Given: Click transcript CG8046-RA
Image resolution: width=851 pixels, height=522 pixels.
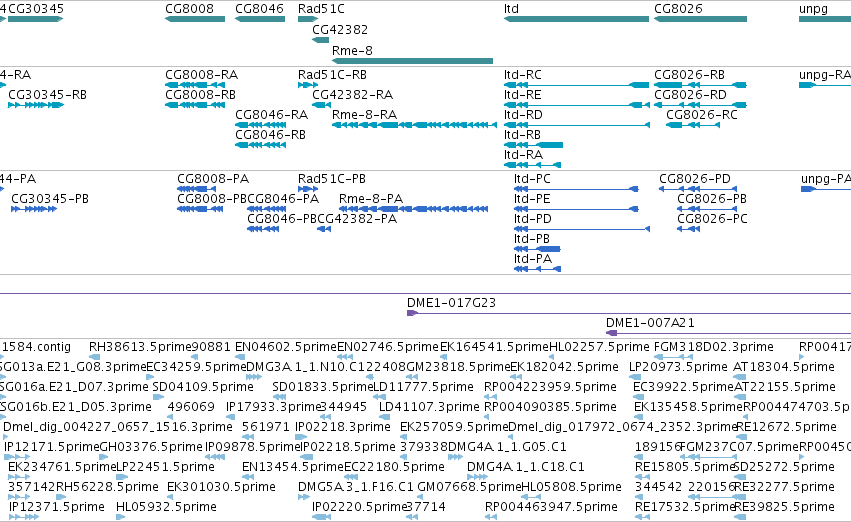Looking at the screenshot, I should pyautogui.click(x=261, y=125).
